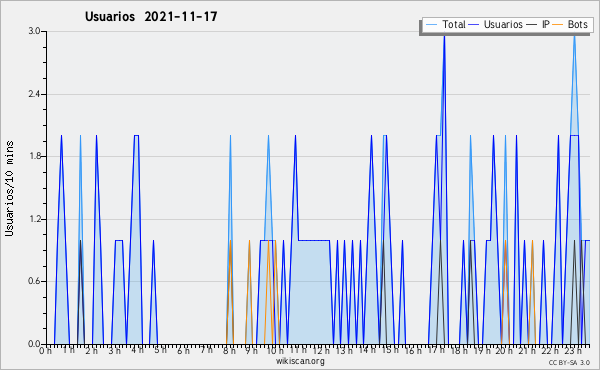Click the "21 h" x-axis label
This screenshot has width=600, height=370.
(527, 351)
